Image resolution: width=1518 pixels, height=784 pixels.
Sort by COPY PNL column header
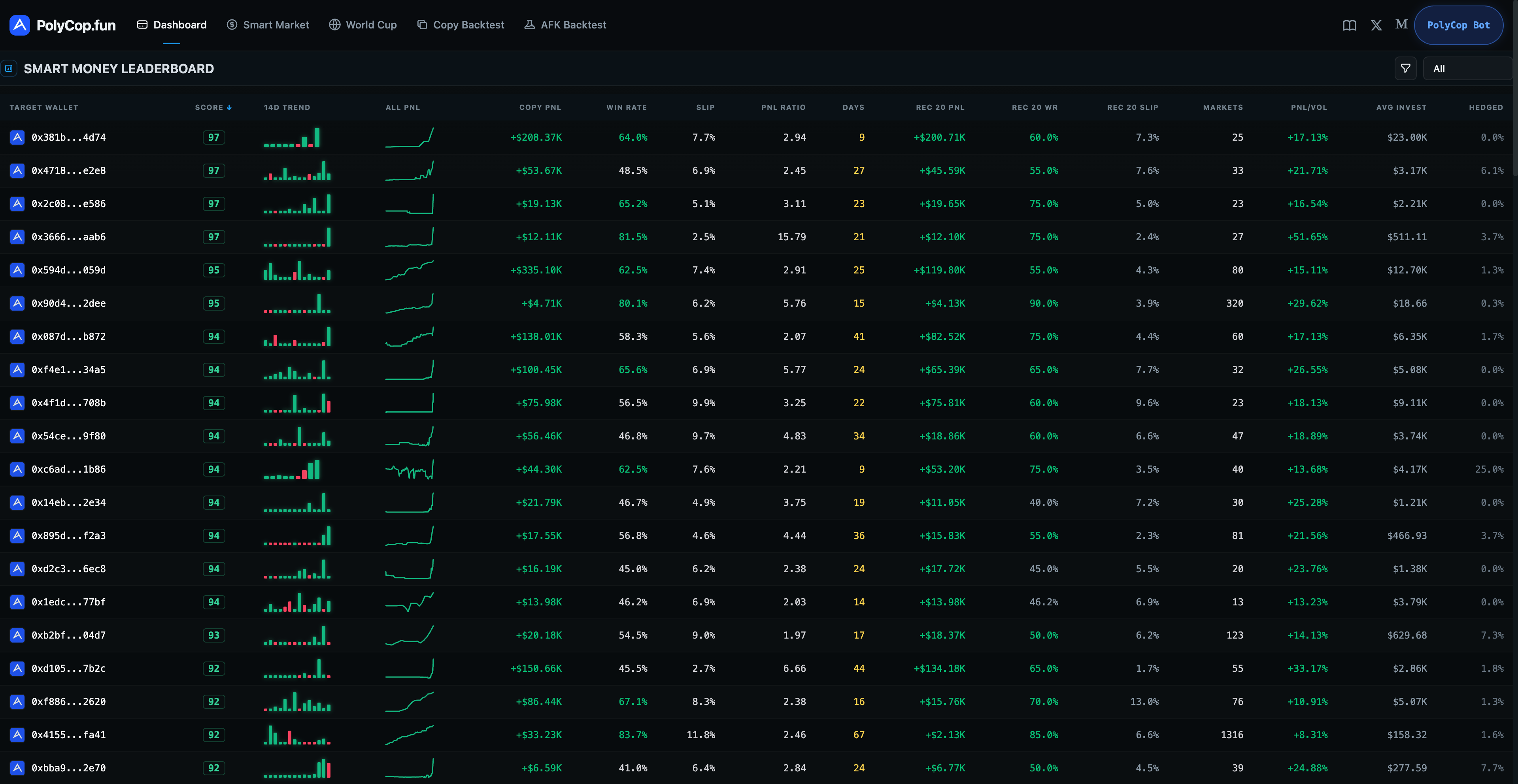pyautogui.click(x=540, y=107)
